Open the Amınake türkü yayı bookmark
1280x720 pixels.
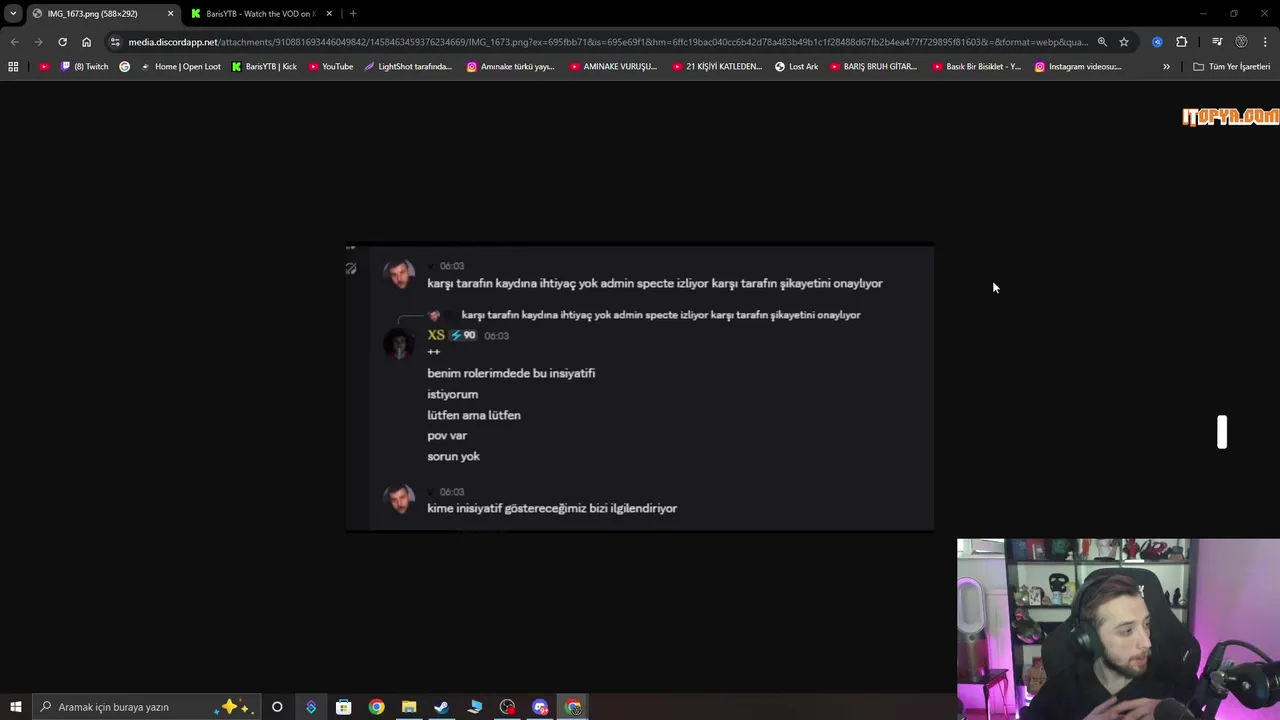(x=511, y=67)
